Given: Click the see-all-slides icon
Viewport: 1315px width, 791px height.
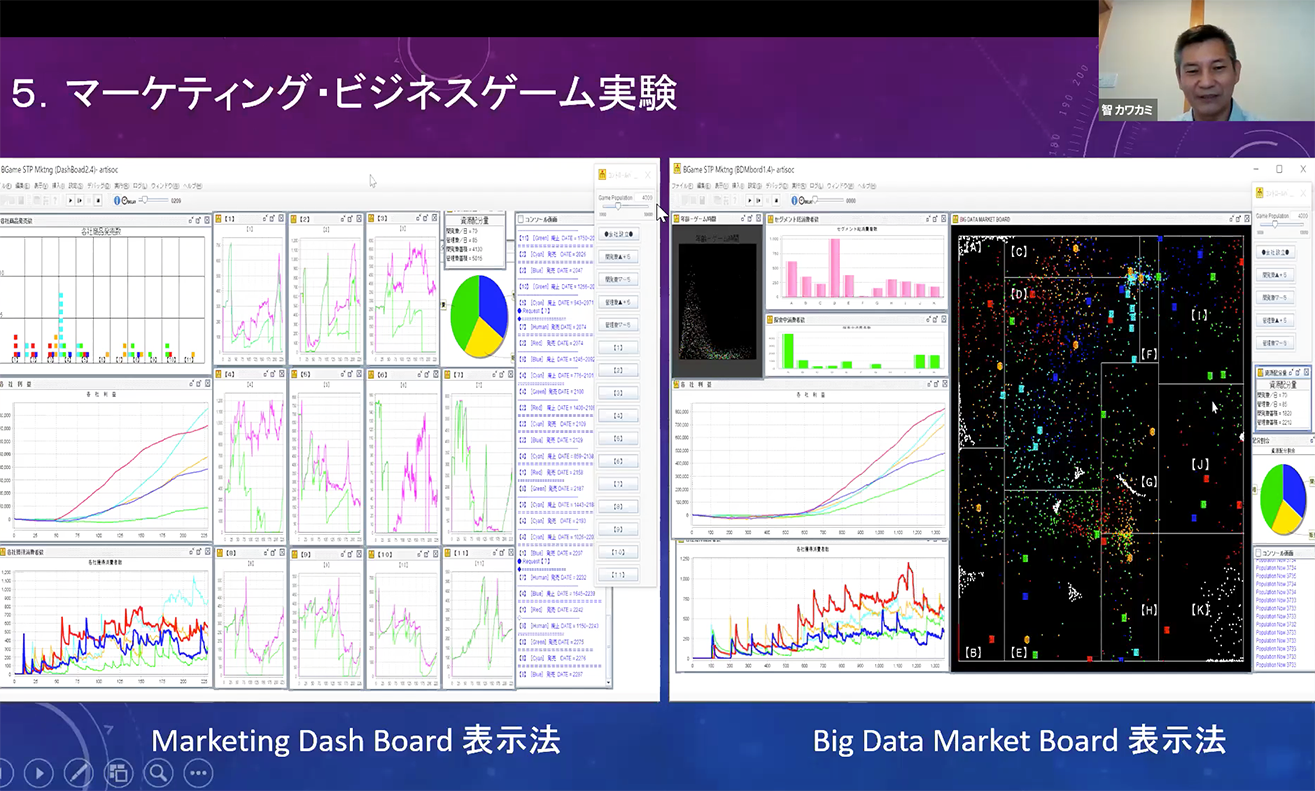Looking at the screenshot, I should tap(119, 772).
